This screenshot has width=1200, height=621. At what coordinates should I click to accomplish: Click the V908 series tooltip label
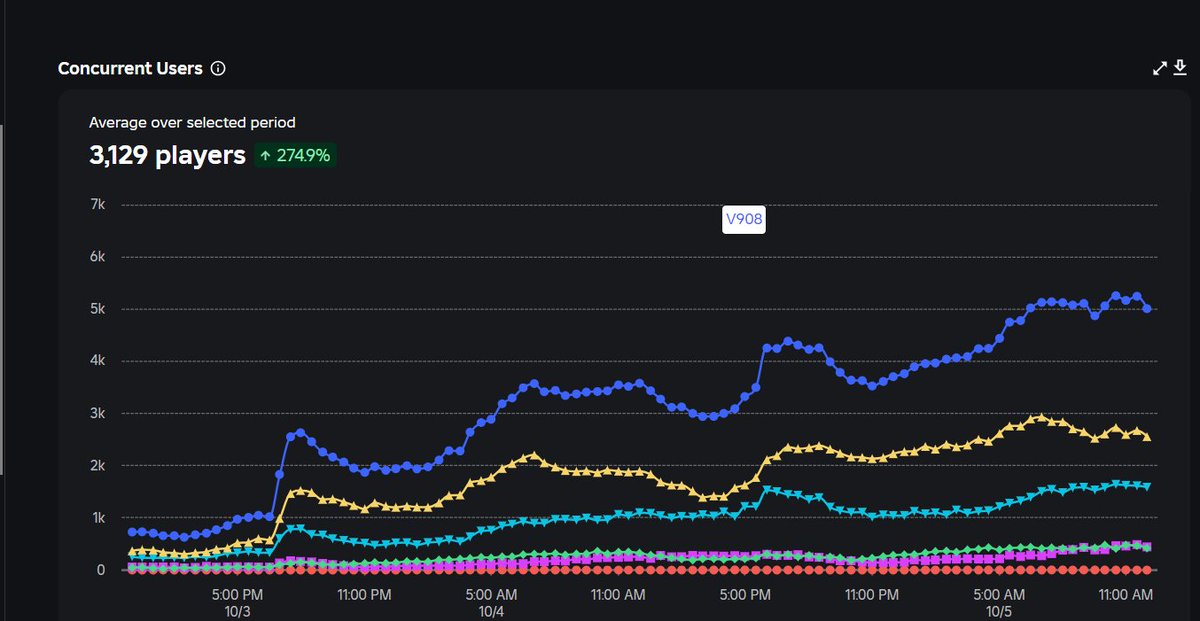743,220
